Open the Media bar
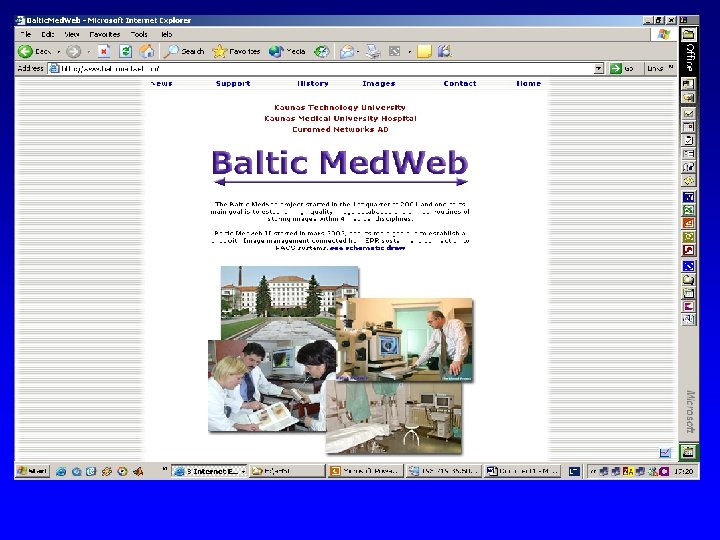 coord(287,51)
